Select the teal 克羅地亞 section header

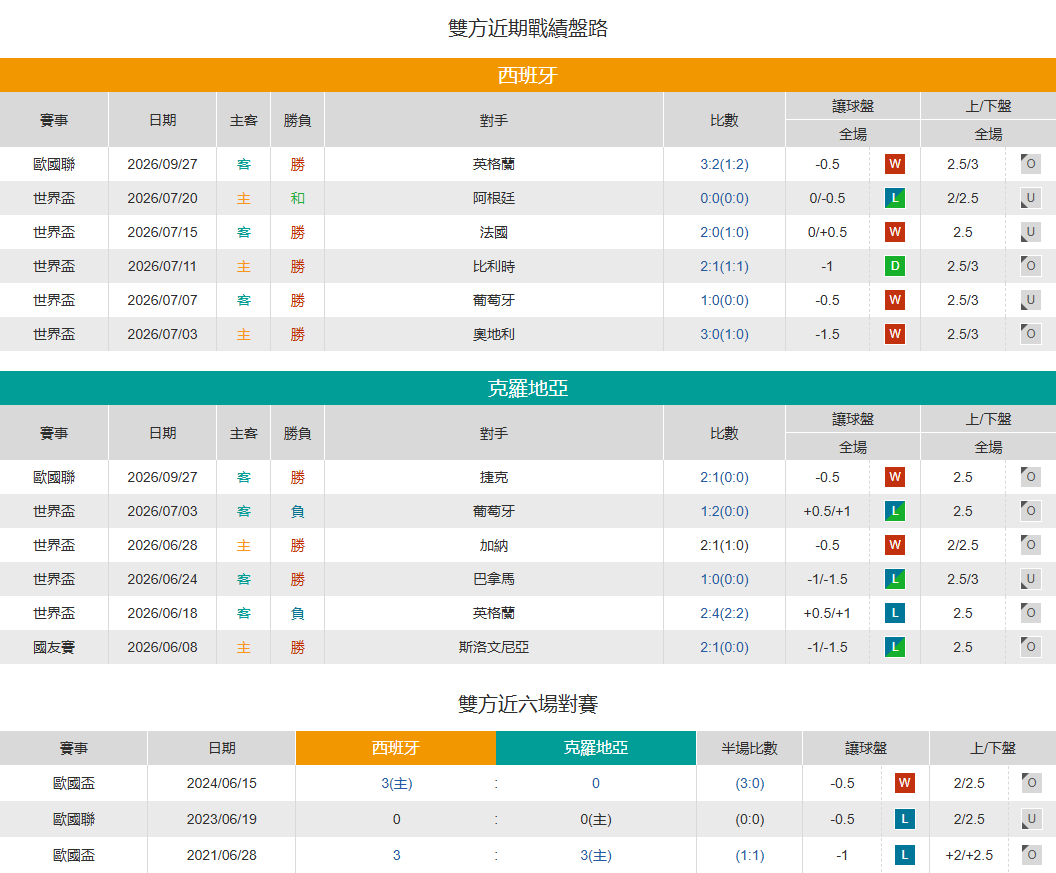(x=528, y=388)
